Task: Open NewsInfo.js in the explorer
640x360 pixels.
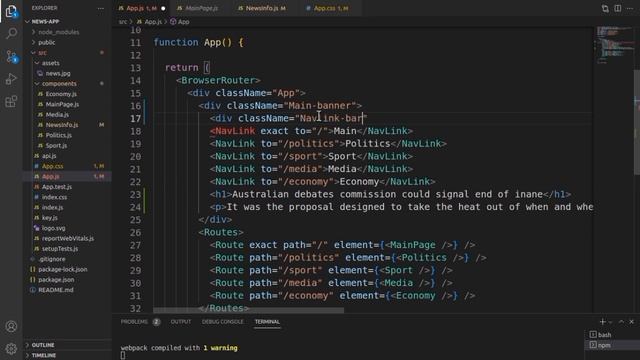Action: point(62,125)
